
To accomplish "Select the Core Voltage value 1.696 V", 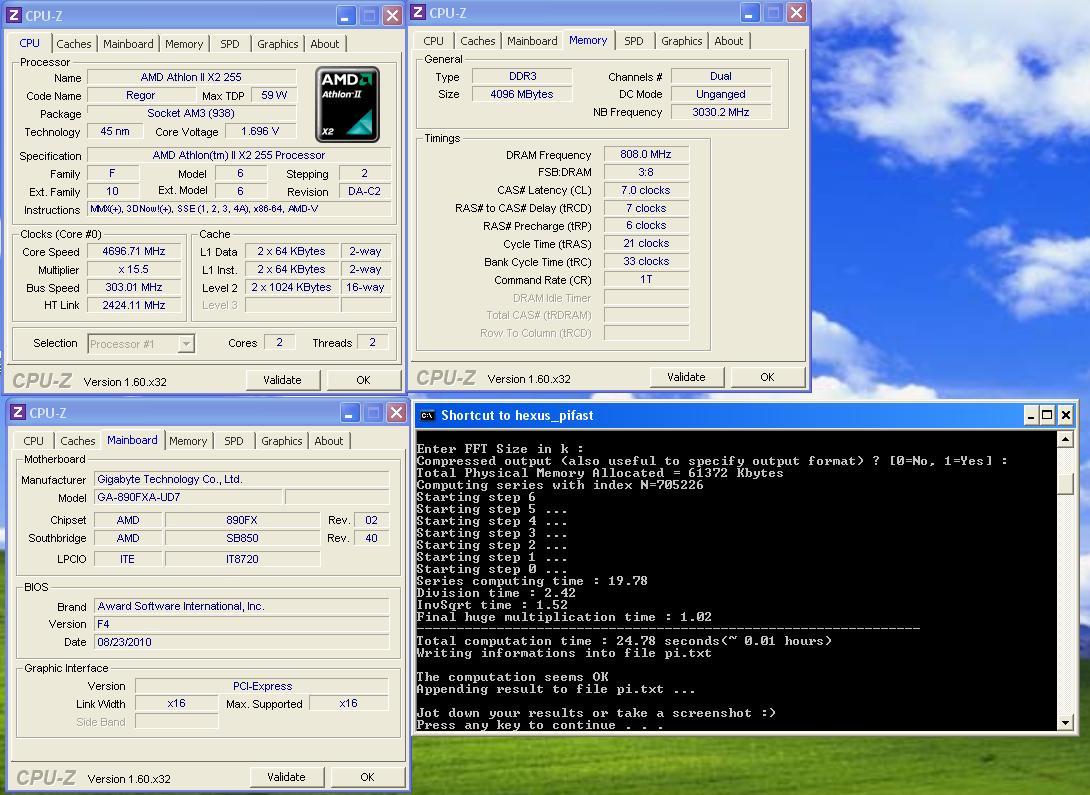I will point(260,131).
